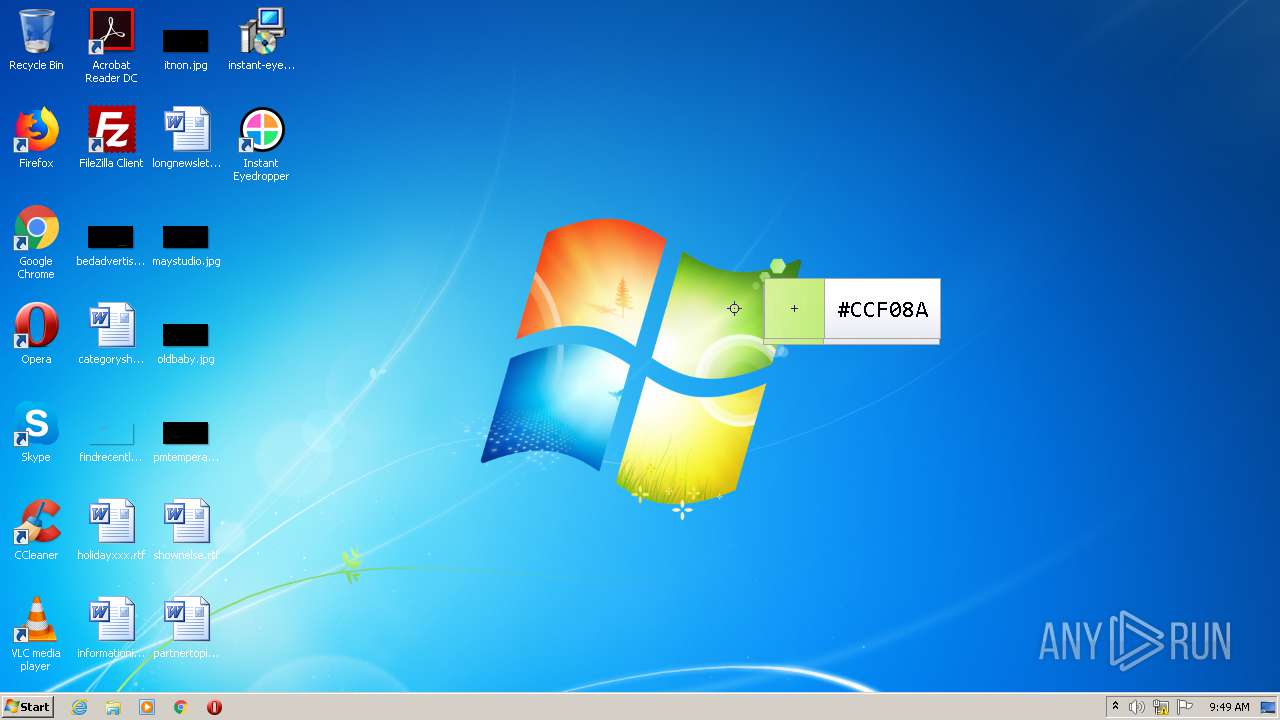This screenshot has width=1280, height=720.
Task: Open the Opera desktop shortcut
Action: pyautogui.click(x=36, y=335)
